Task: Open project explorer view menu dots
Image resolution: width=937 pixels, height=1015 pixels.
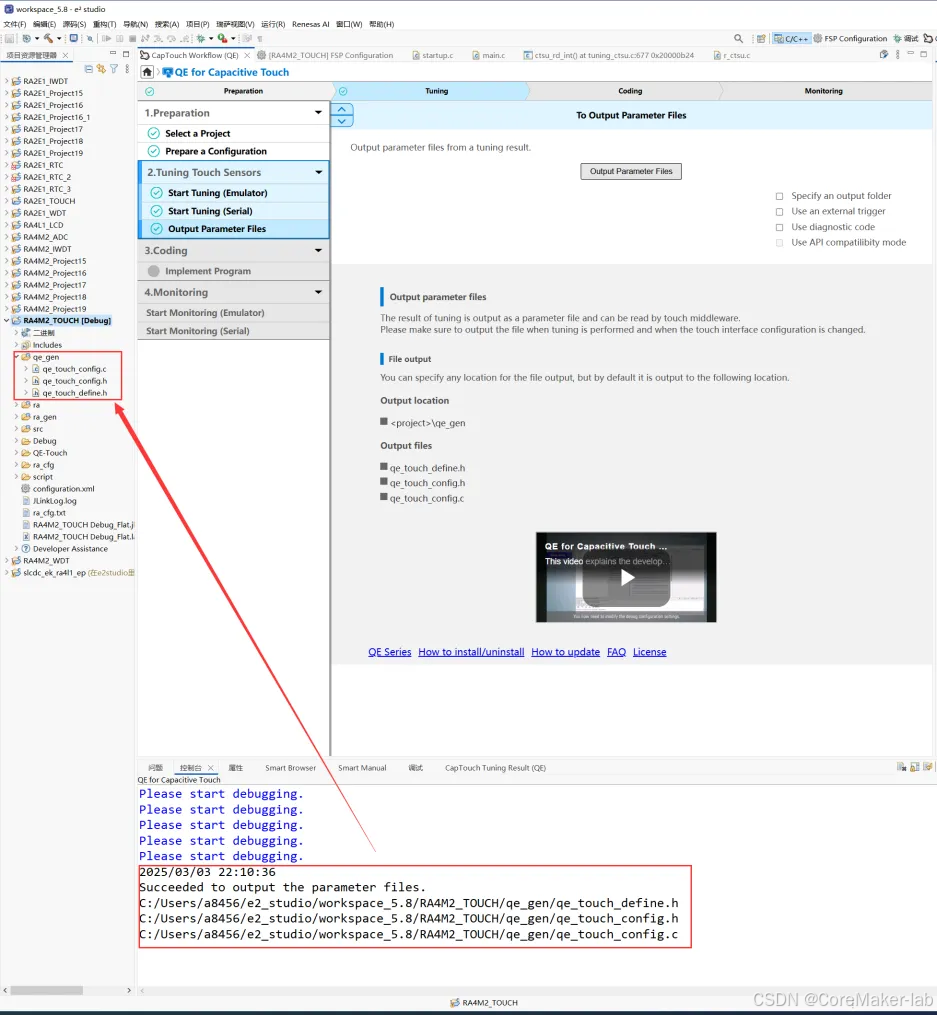Action: 127,69
